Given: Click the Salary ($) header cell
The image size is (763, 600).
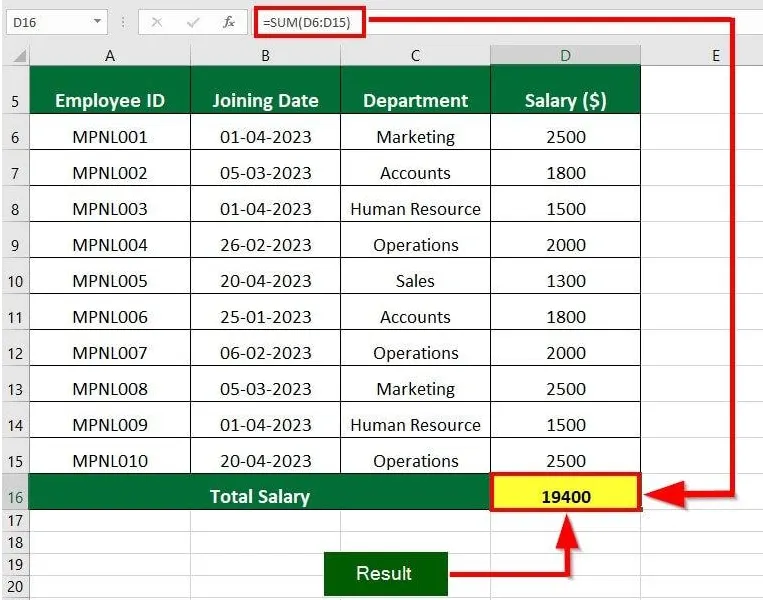Looking at the screenshot, I should click(x=565, y=90).
